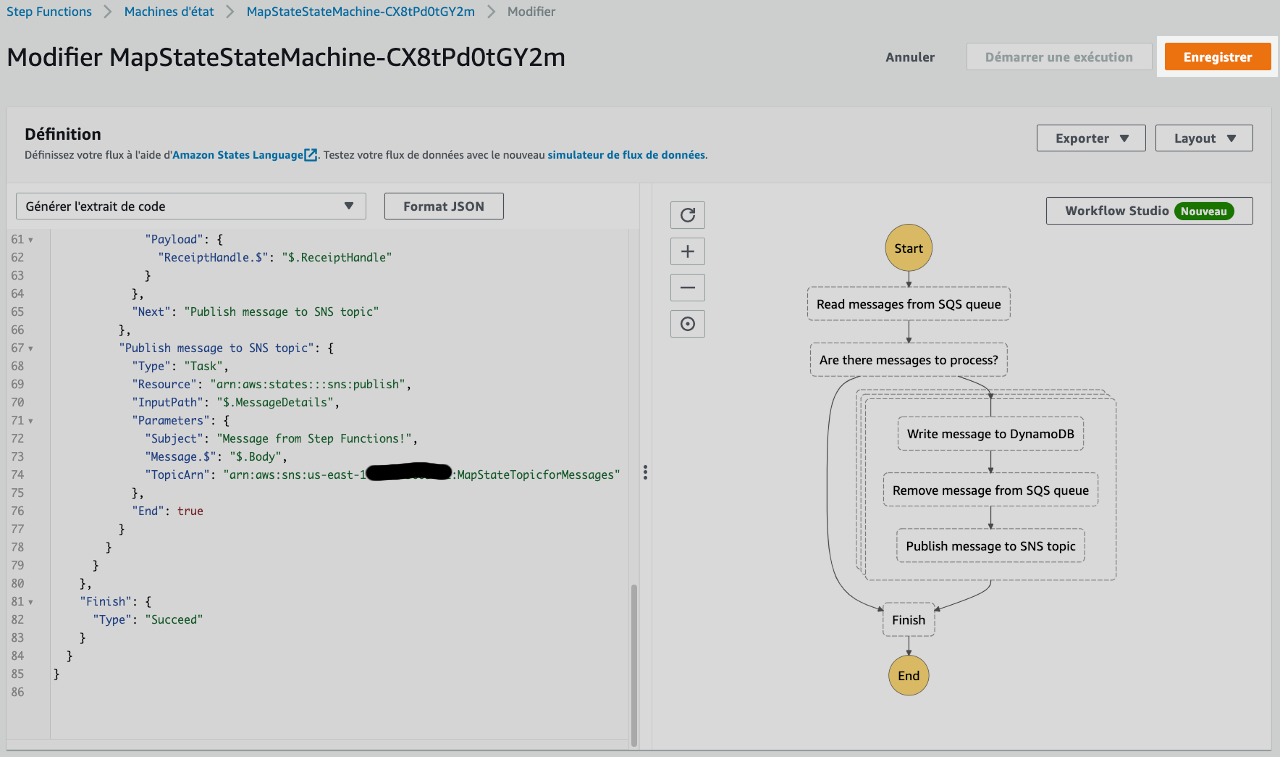
Task: Collapse the code fold at line 81
Action: 31,602
